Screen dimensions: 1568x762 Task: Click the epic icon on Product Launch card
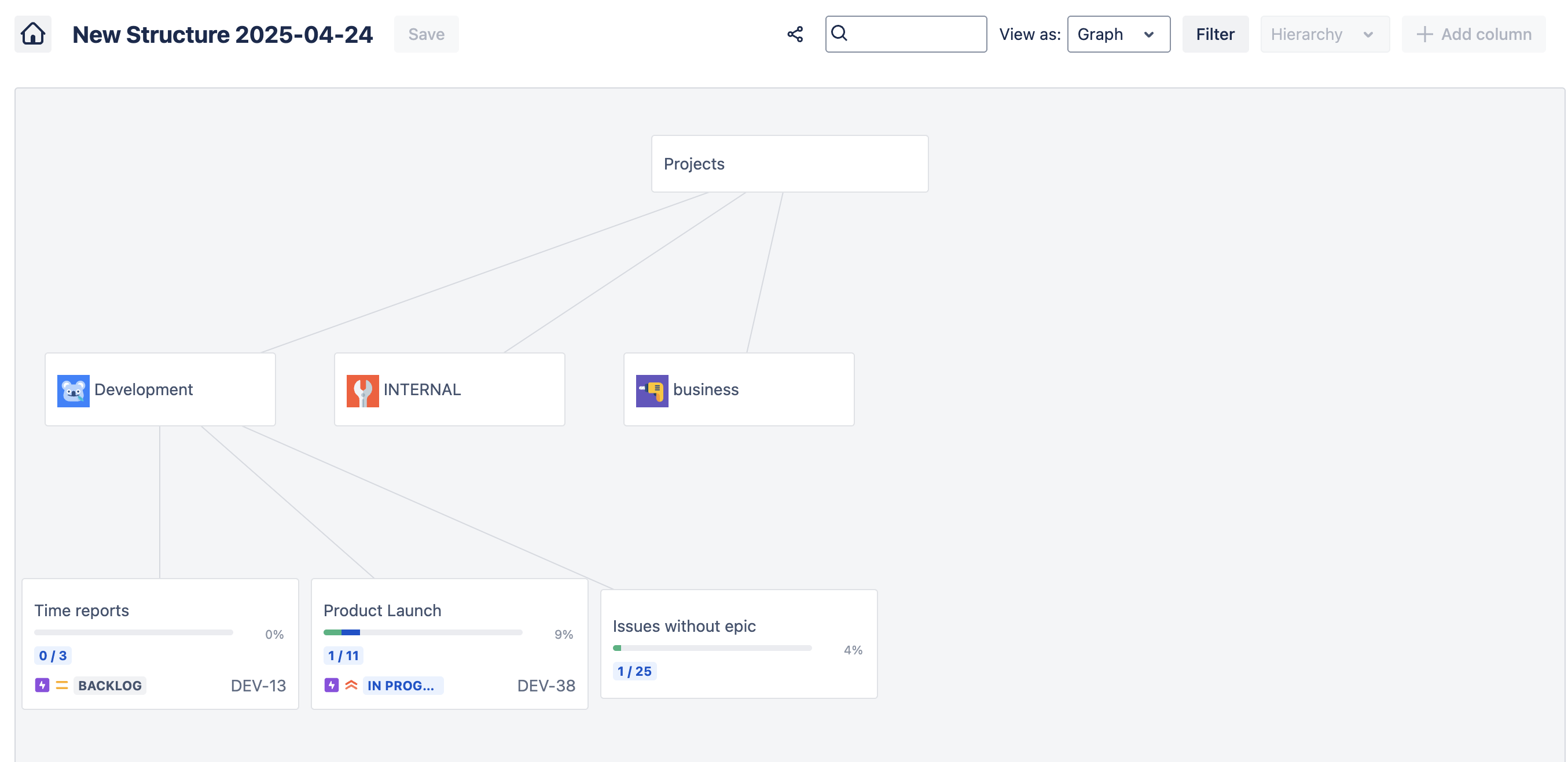coord(331,685)
